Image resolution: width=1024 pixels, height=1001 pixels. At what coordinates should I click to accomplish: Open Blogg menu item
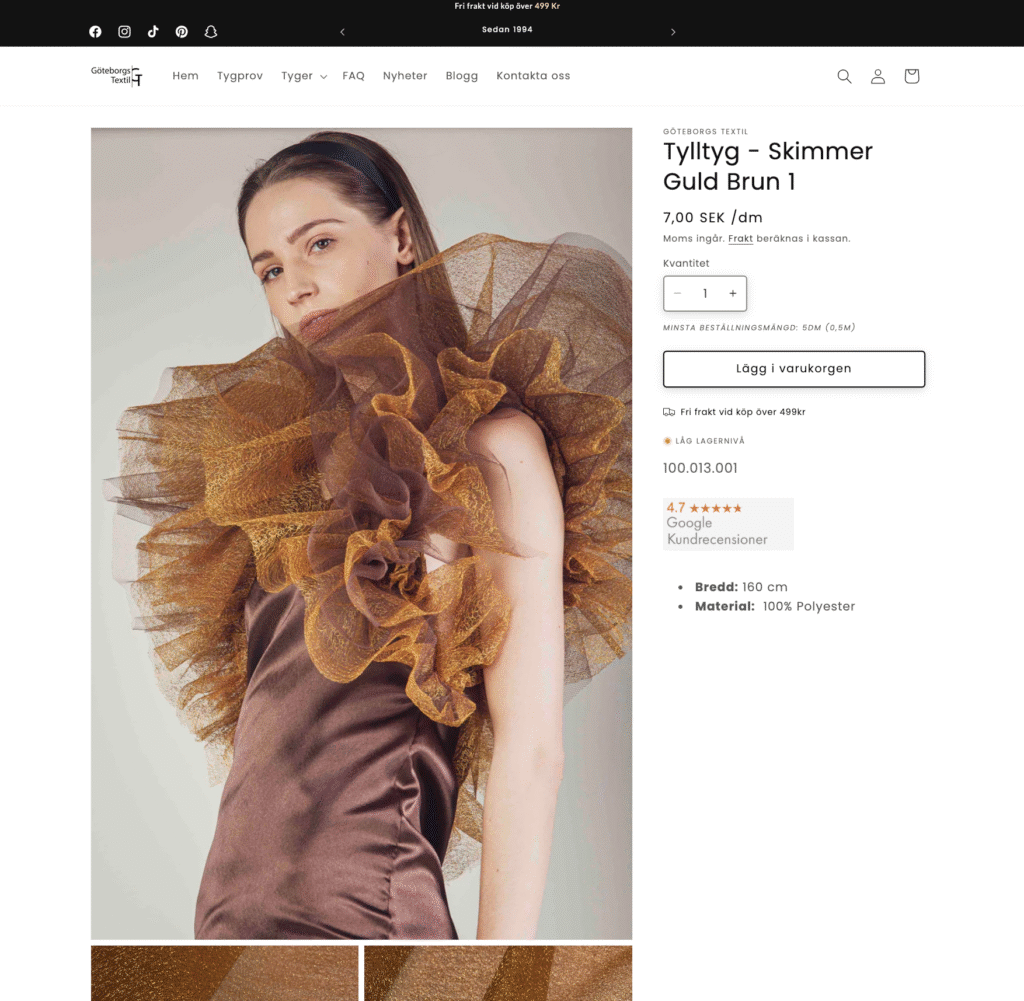(462, 76)
